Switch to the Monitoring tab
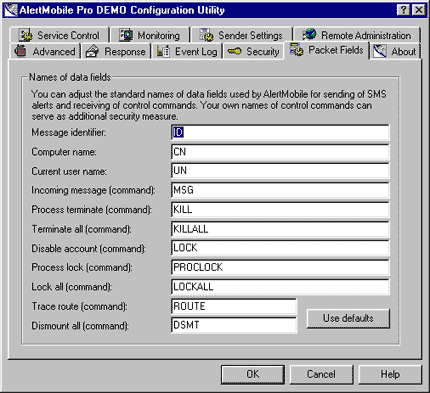This screenshot has height=393, width=430. (150, 35)
